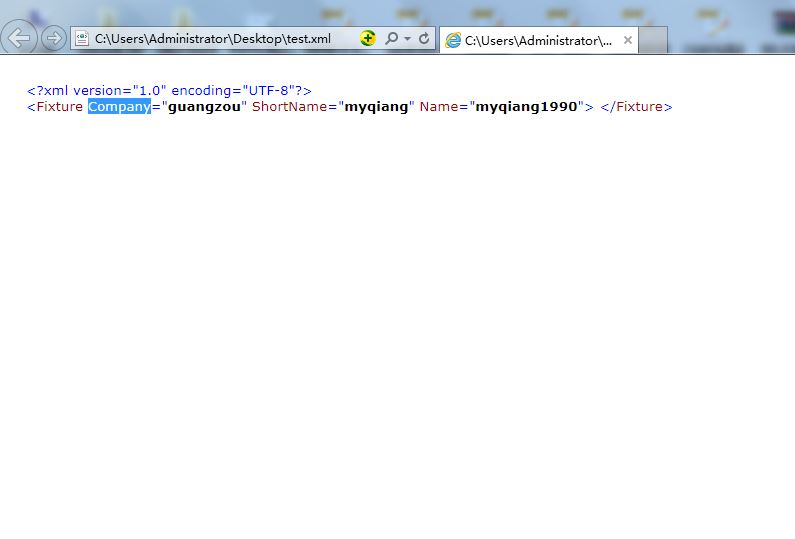Click the ShortName attribute name
The height and width of the screenshot is (539, 795).
coord(290,106)
